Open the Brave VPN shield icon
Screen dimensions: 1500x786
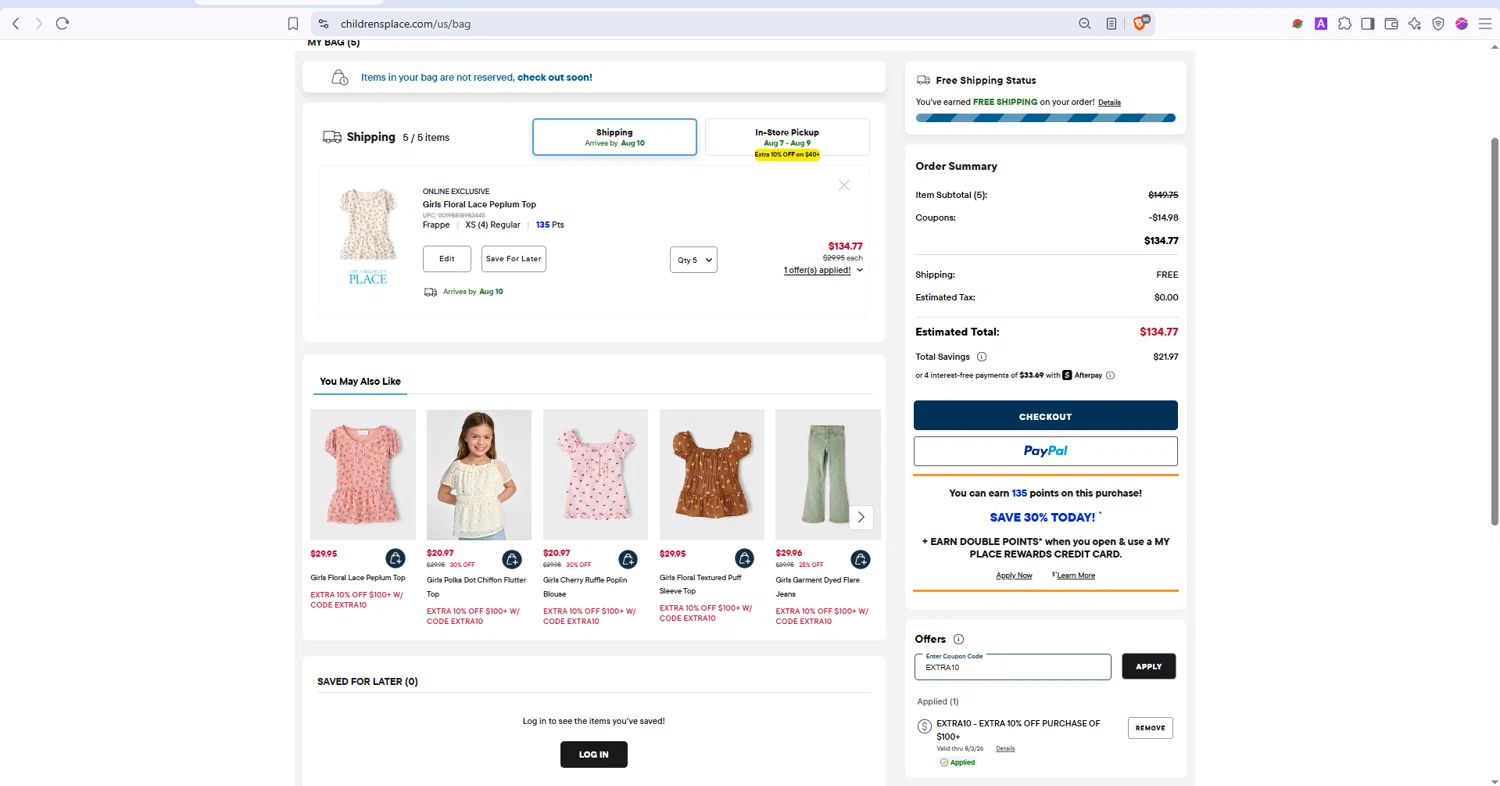click(1438, 23)
